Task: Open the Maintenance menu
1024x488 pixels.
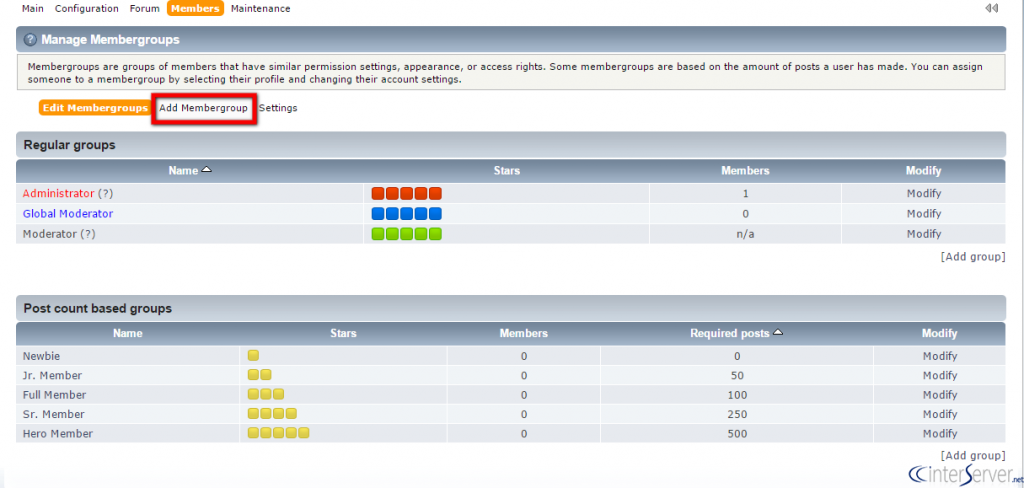Action: pos(261,8)
